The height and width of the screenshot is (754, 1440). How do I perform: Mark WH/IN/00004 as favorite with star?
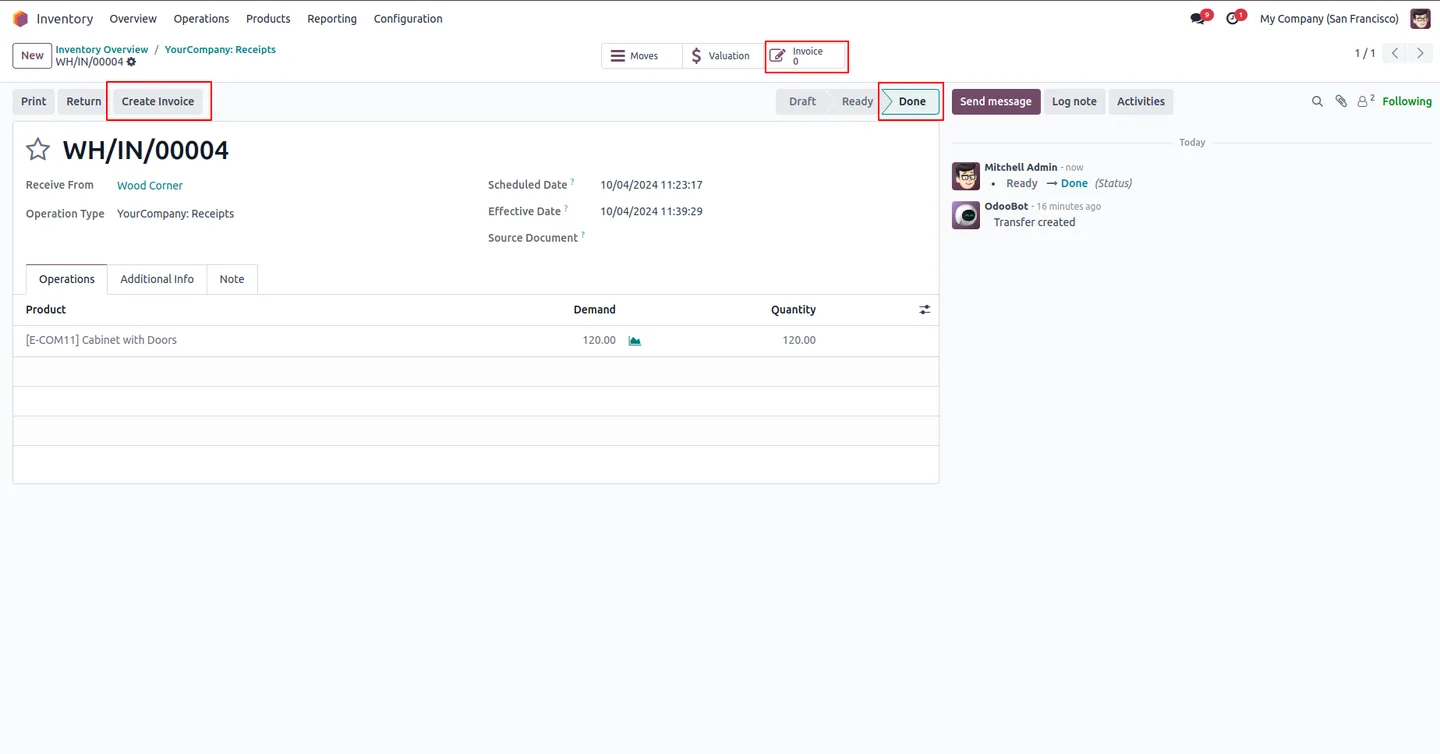38,150
